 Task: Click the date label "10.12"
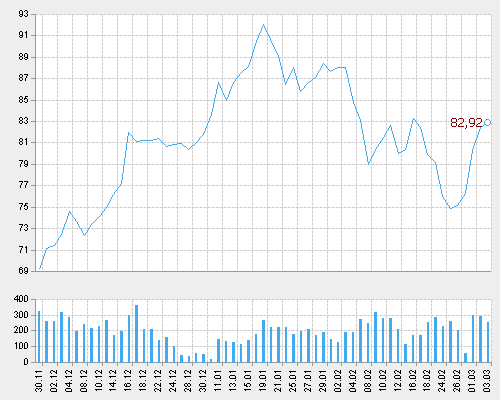pyautogui.click(x=99, y=380)
